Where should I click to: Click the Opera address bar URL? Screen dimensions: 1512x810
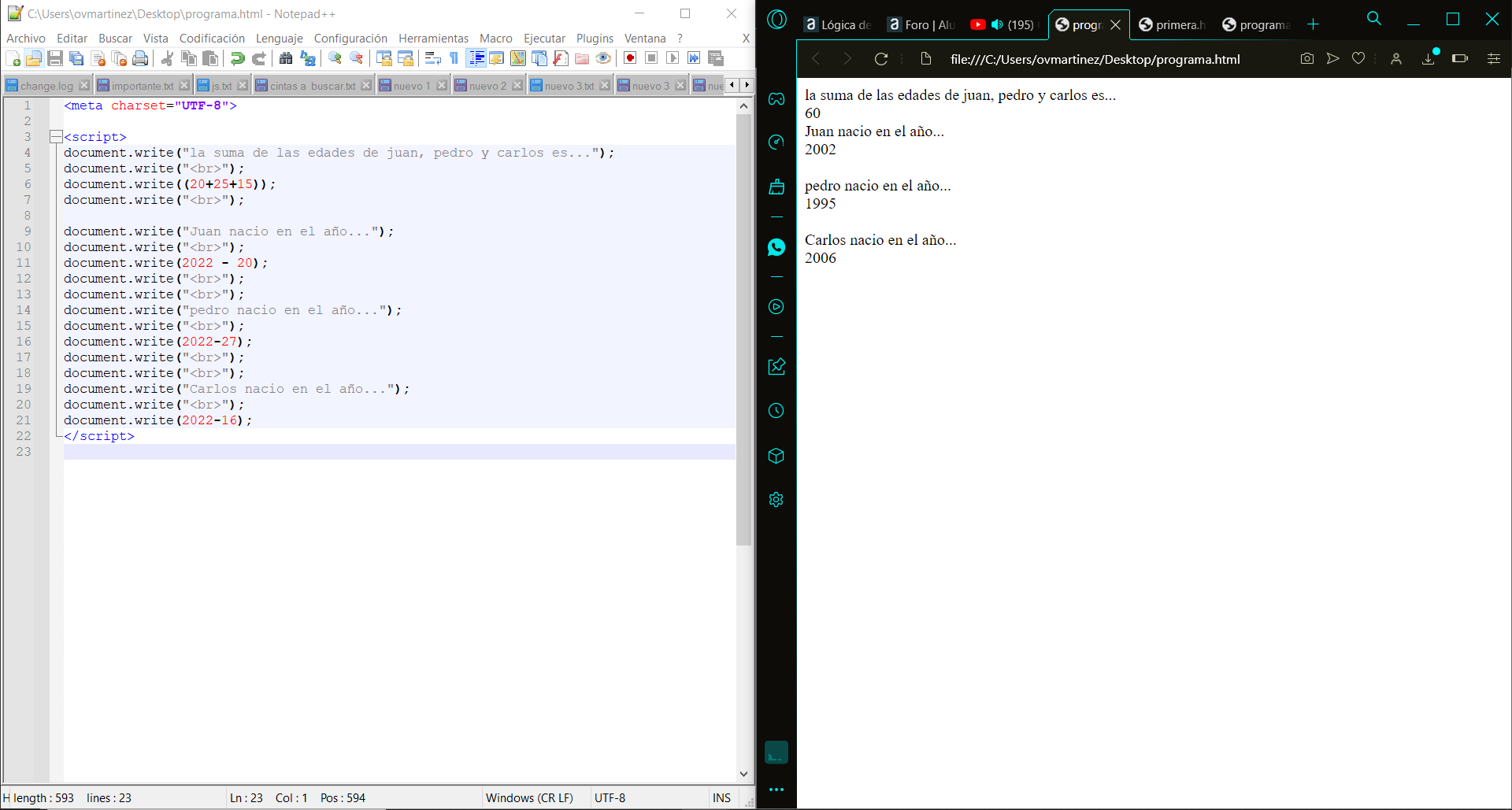[1095, 59]
